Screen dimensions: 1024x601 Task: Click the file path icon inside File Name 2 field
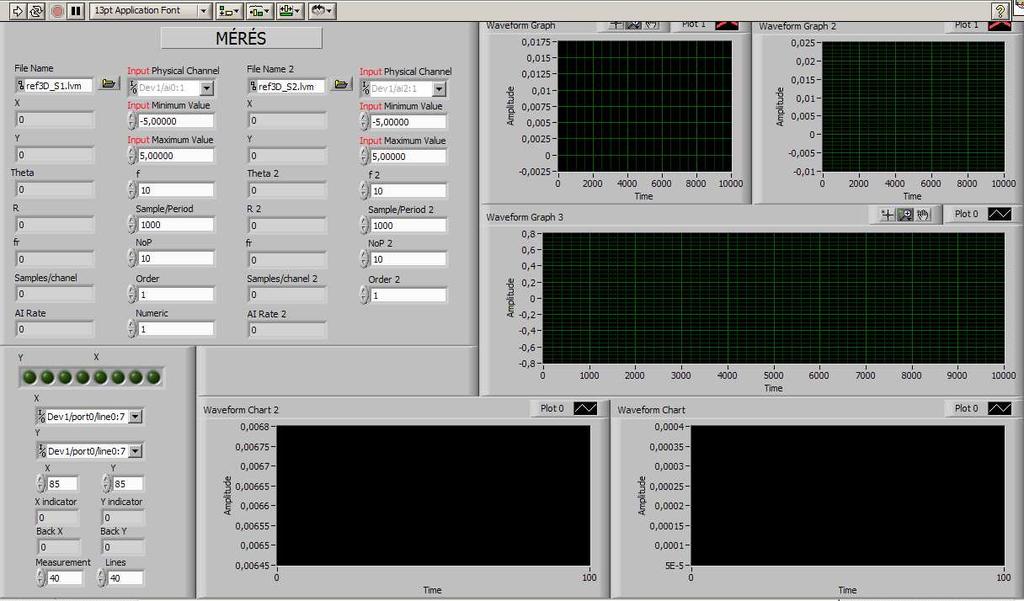(x=253, y=86)
